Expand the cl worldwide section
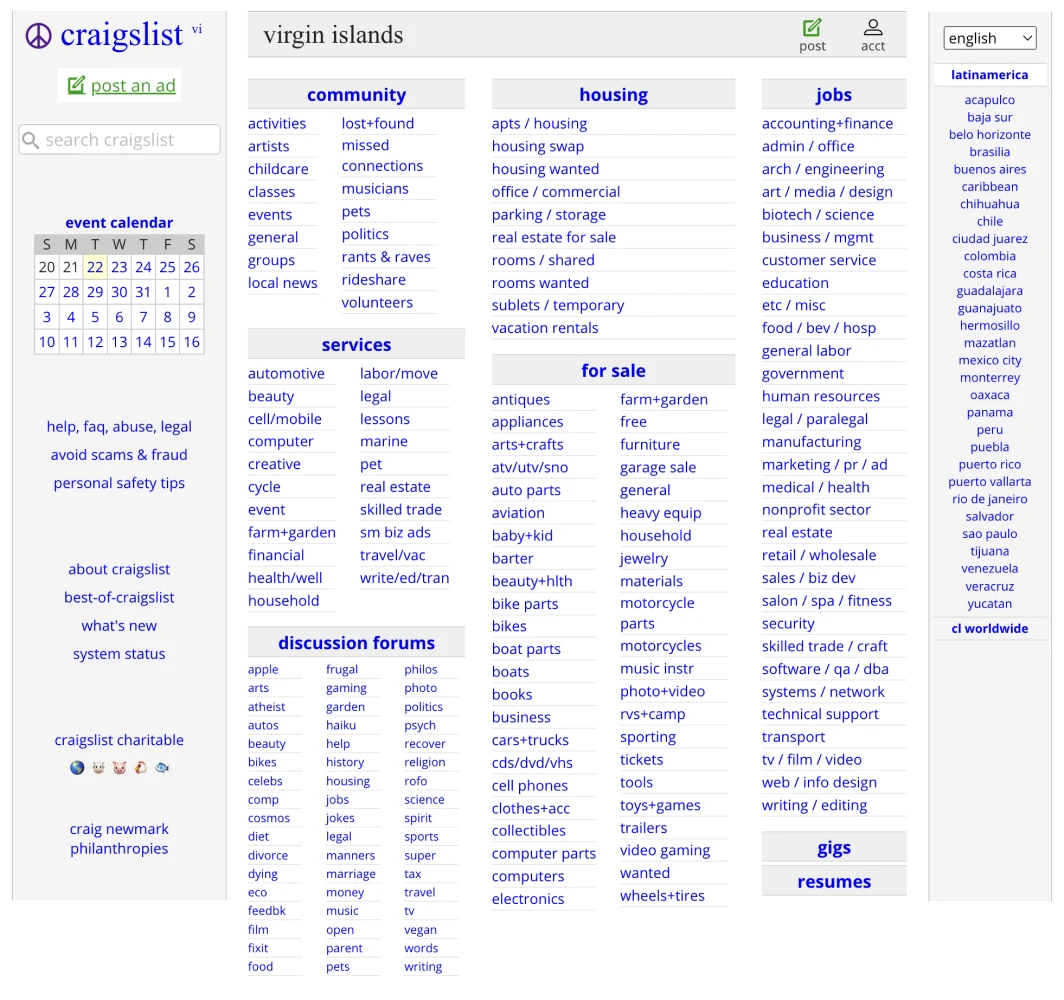This screenshot has width=1064, height=1000. (989, 628)
